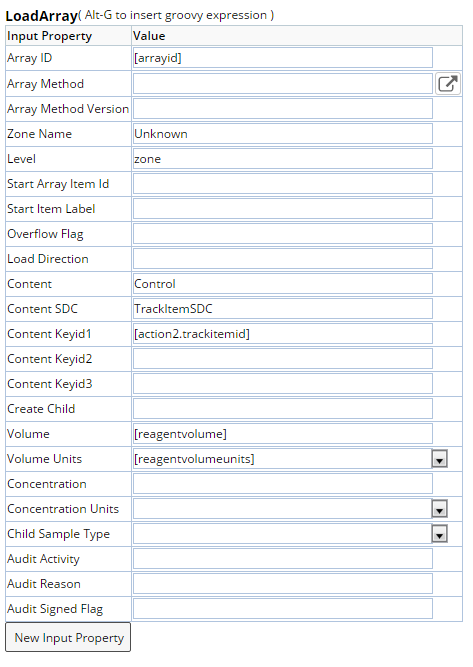Click the Level field showing zone

[x=283, y=159]
